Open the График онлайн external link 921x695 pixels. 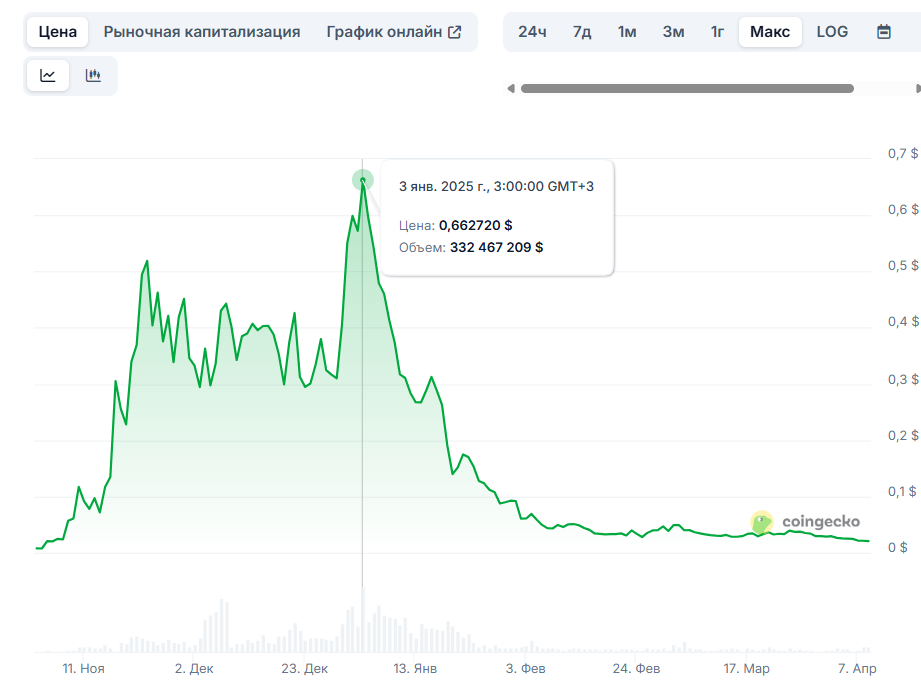click(x=394, y=32)
